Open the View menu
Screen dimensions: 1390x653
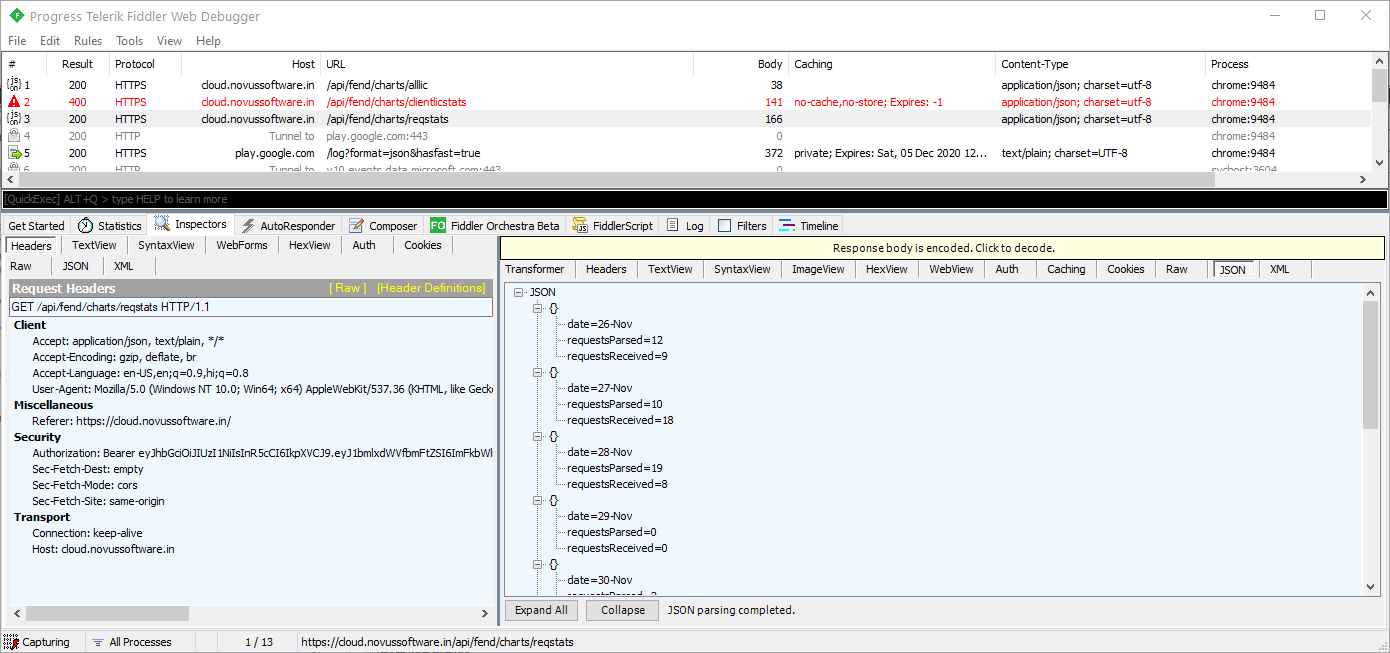point(170,41)
